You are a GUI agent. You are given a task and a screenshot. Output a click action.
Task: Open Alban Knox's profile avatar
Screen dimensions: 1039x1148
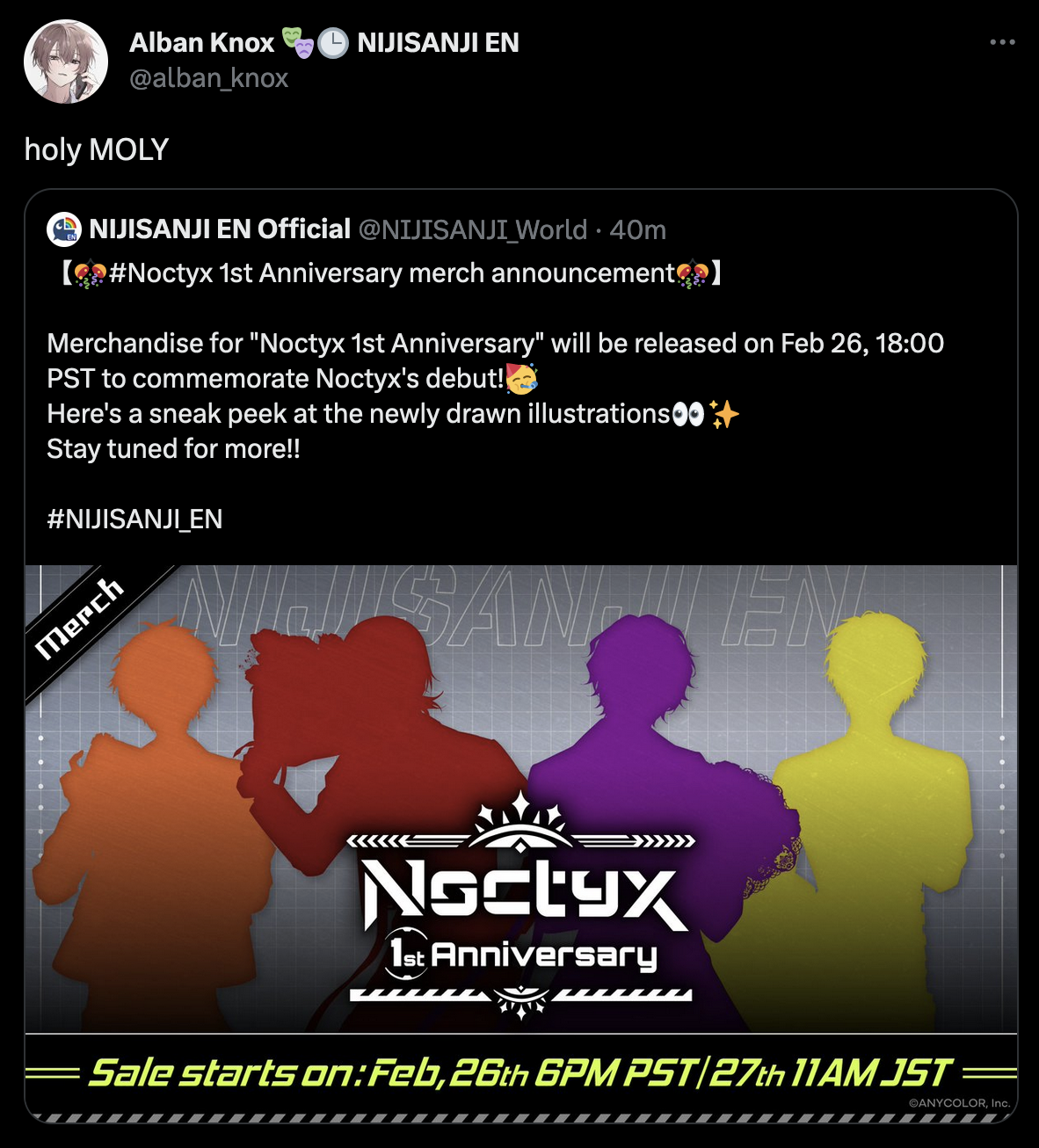66,62
